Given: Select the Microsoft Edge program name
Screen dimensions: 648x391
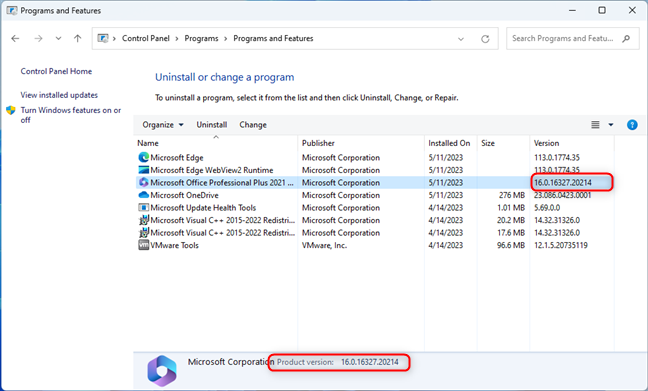Looking at the screenshot, I should coord(177,157).
